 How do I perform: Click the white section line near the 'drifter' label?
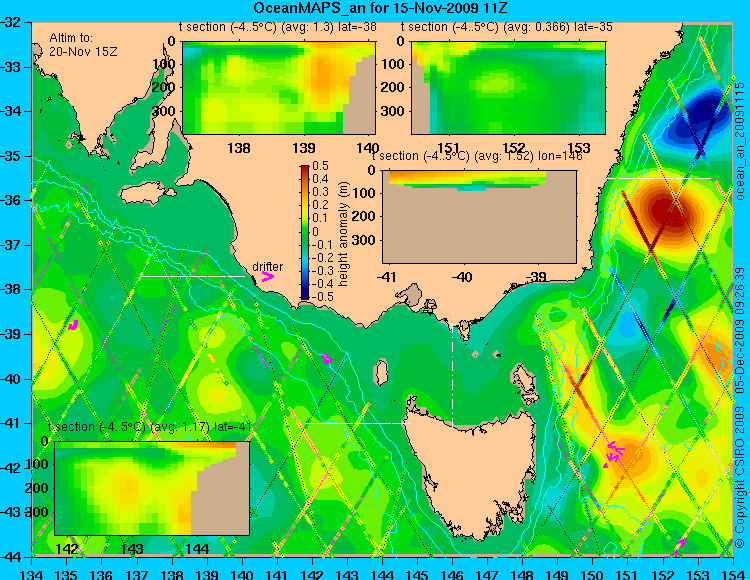tap(192, 276)
